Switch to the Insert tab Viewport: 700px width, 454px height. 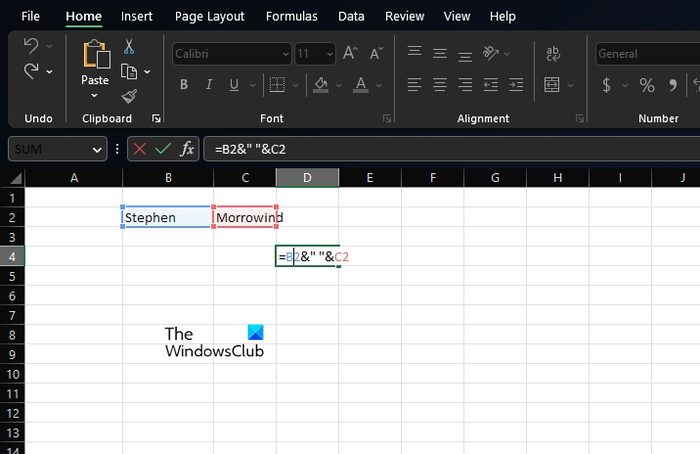(x=137, y=17)
